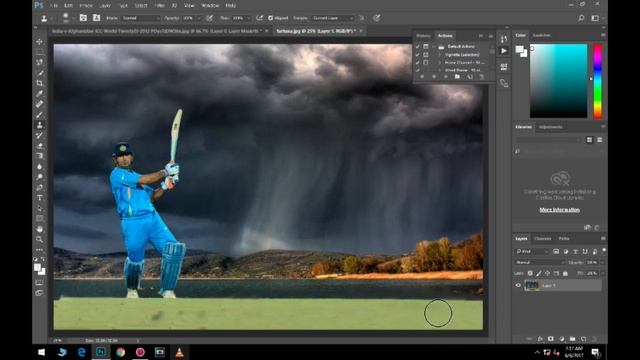640x360 pixels.
Task: Select the Zoom tool in toolbox
Action: 40,240
